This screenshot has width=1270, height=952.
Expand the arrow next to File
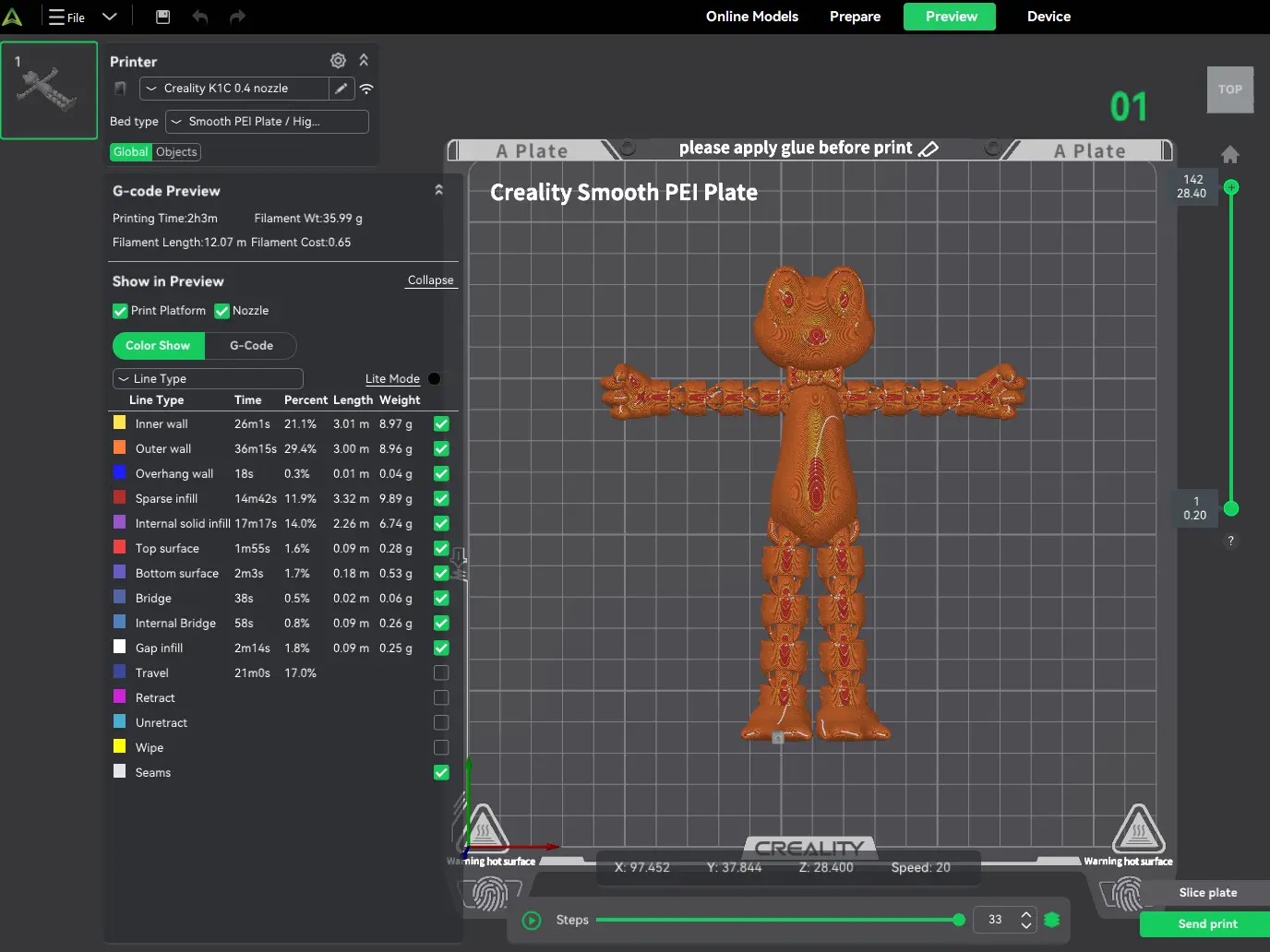pyautogui.click(x=109, y=17)
